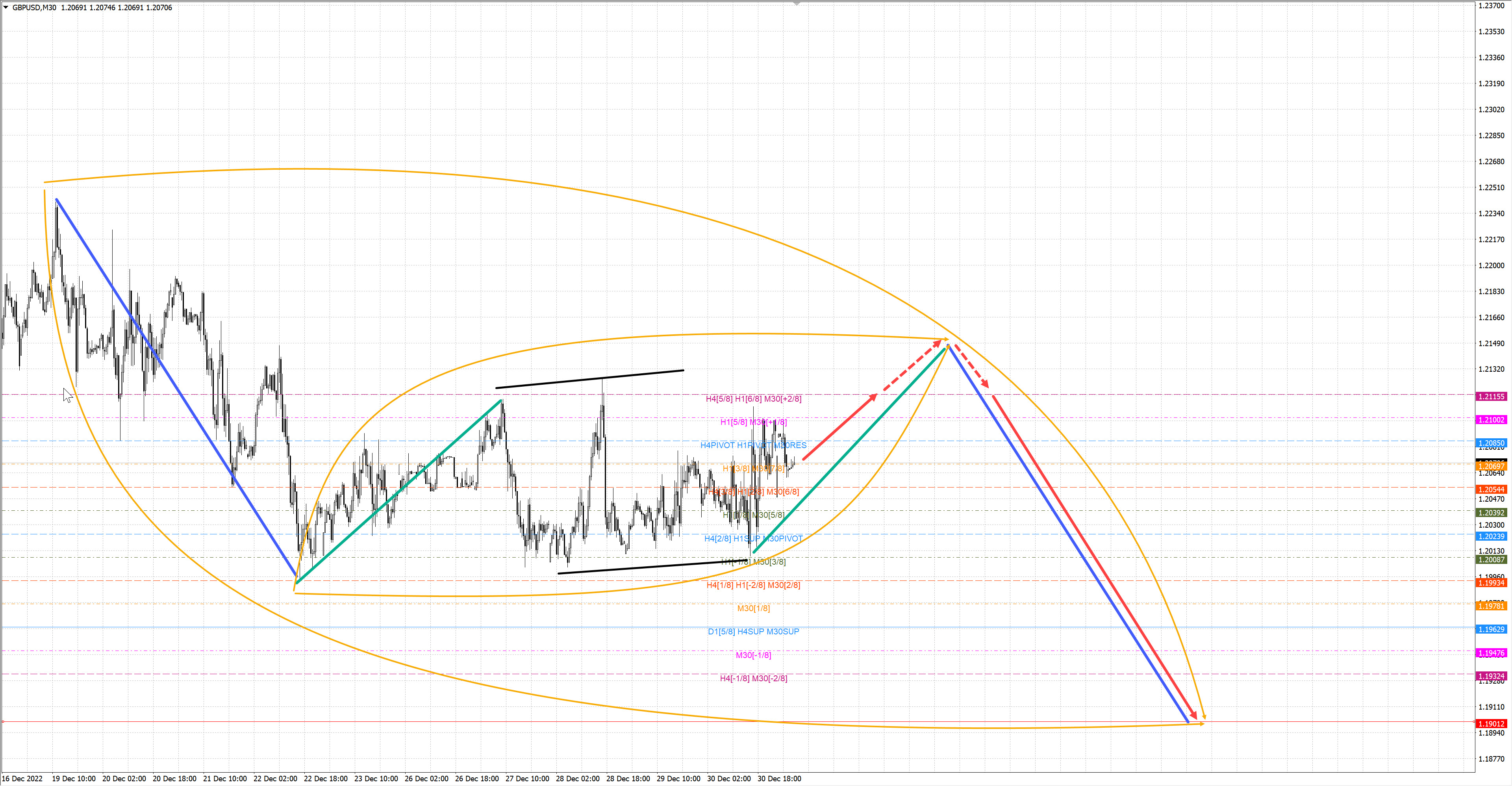The height and width of the screenshot is (786, 1512).
Task: Click the blue 1.20850 price label
Action: pyautogui.click(x=1491, y=443)
